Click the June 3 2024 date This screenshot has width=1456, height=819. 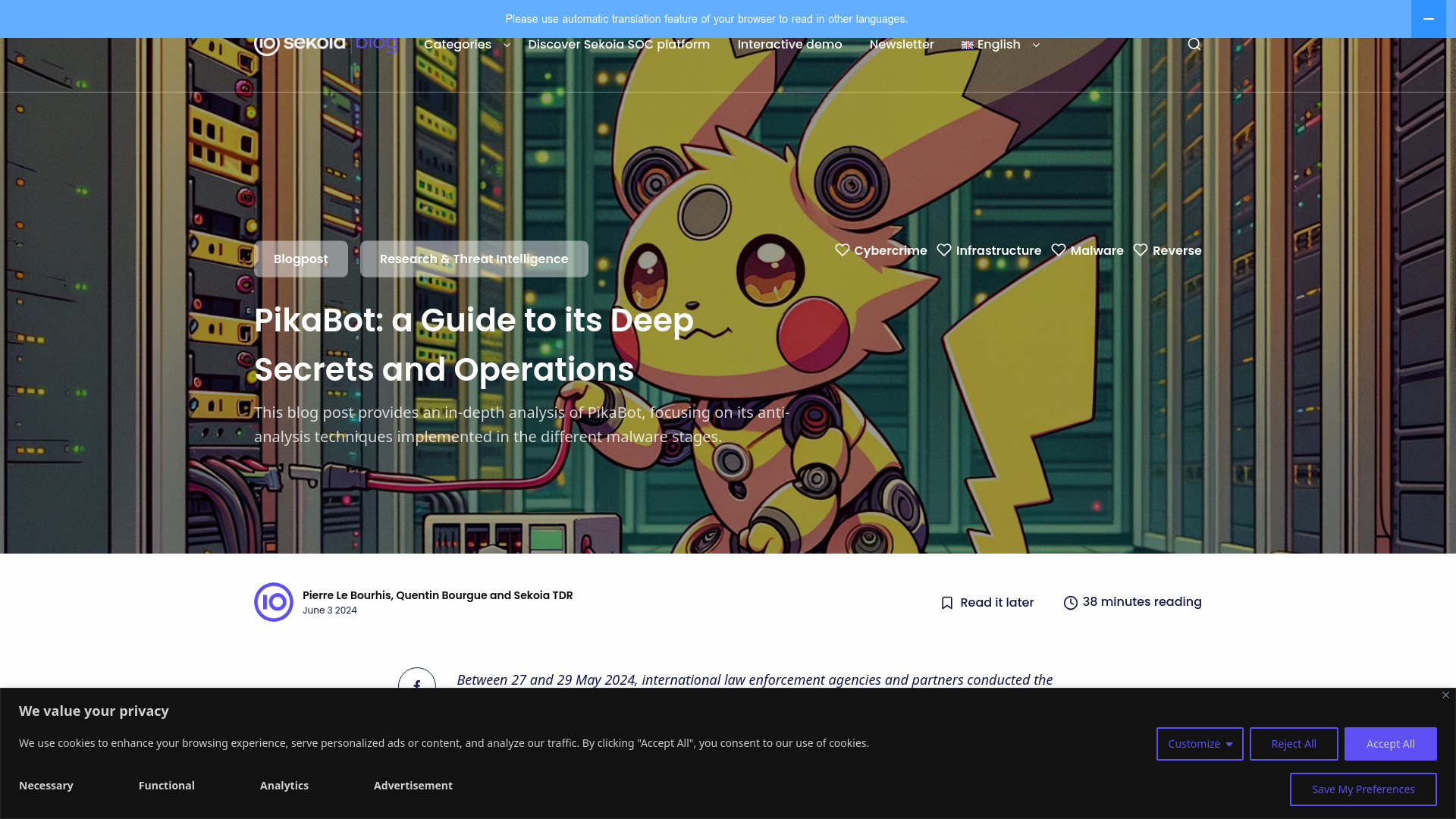pyautogui.click(x=330, y=610)
